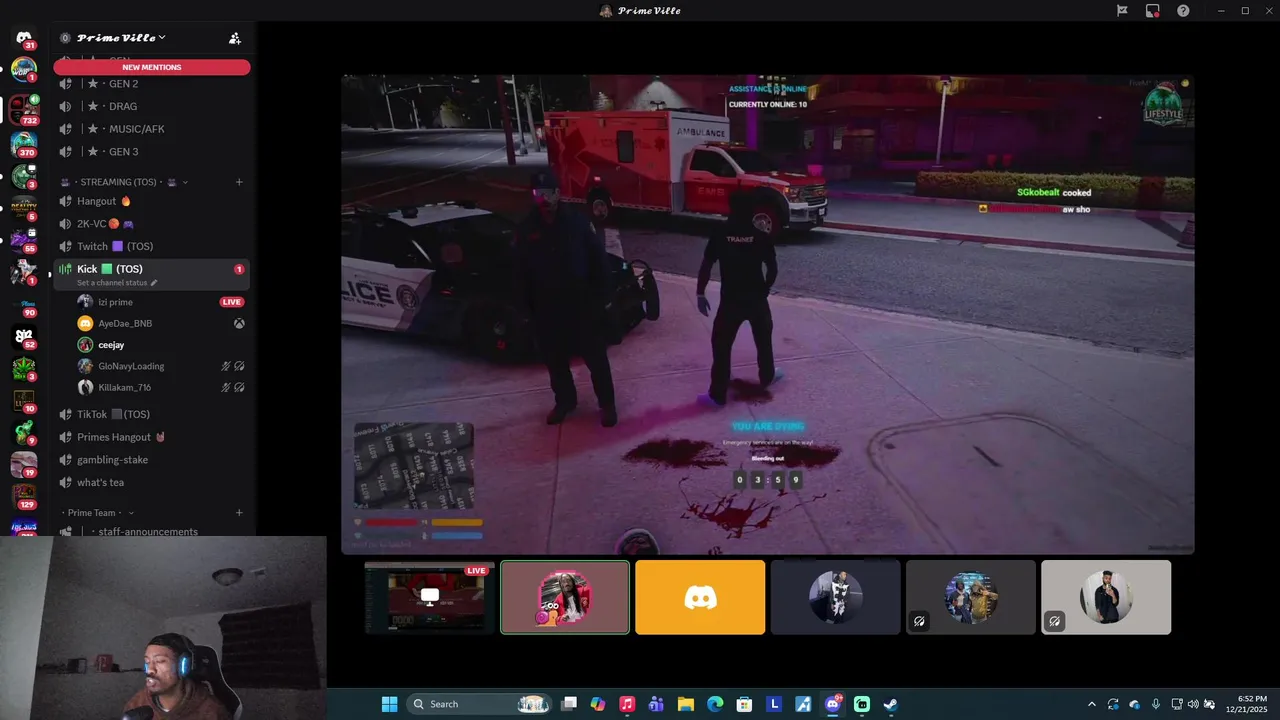Open the PrimeVille server dropdown menu
The height and width of the screenshot is (720, 1280).
tap(122, 38)
